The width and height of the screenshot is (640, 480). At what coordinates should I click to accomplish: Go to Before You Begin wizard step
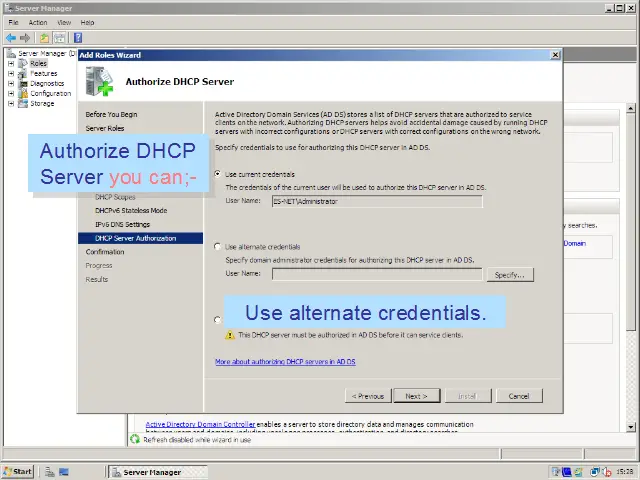click(111, 114)
